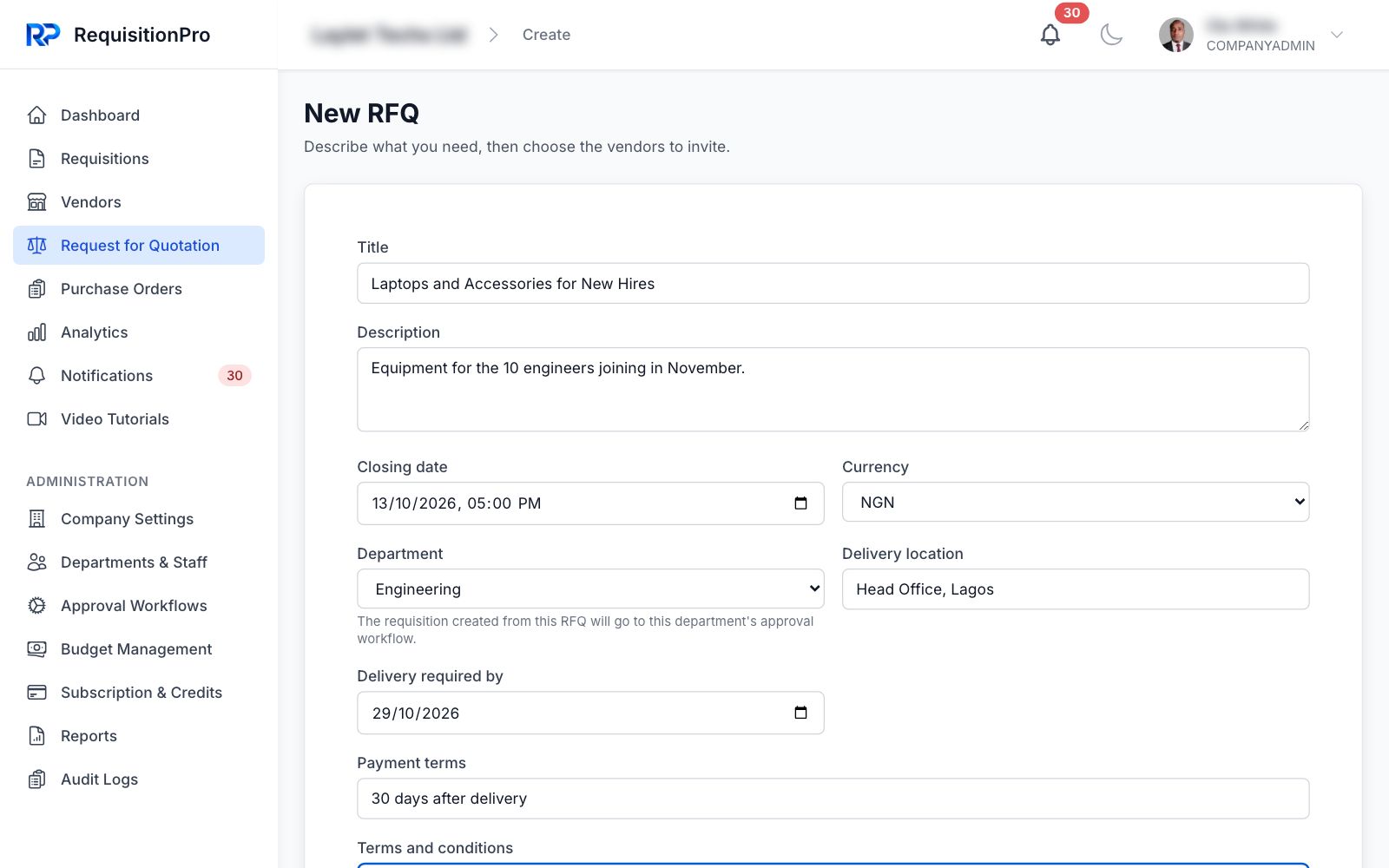Click the Video Tutorials camera icon
Image resolution: width=1389 pixels, height=868 pixels.
point(36,419)
